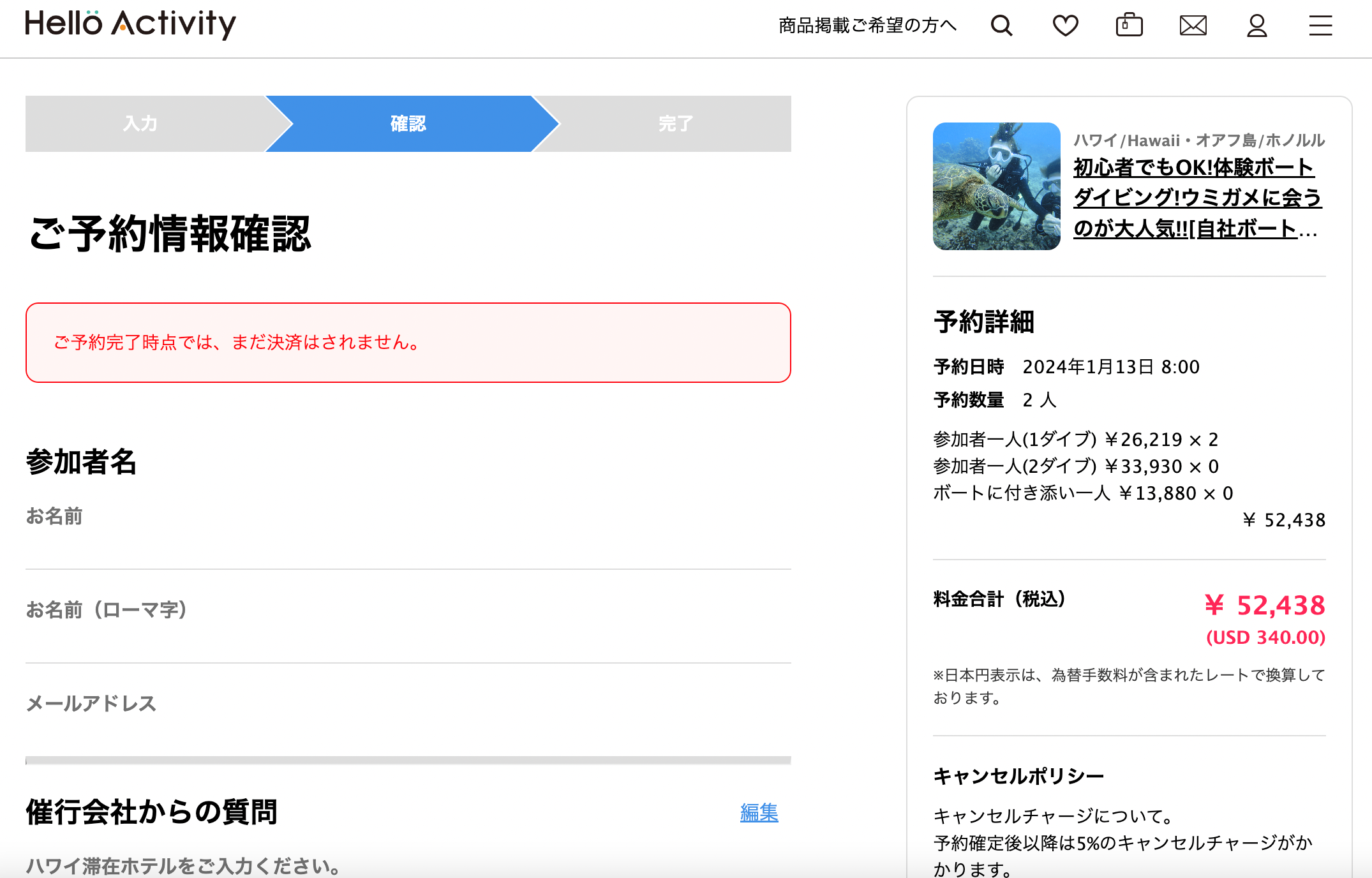The image size is (1372, 878).
Task: Click the ハワイ/Hawaii・オアフ島 location text
Action: click(1198, 140)
